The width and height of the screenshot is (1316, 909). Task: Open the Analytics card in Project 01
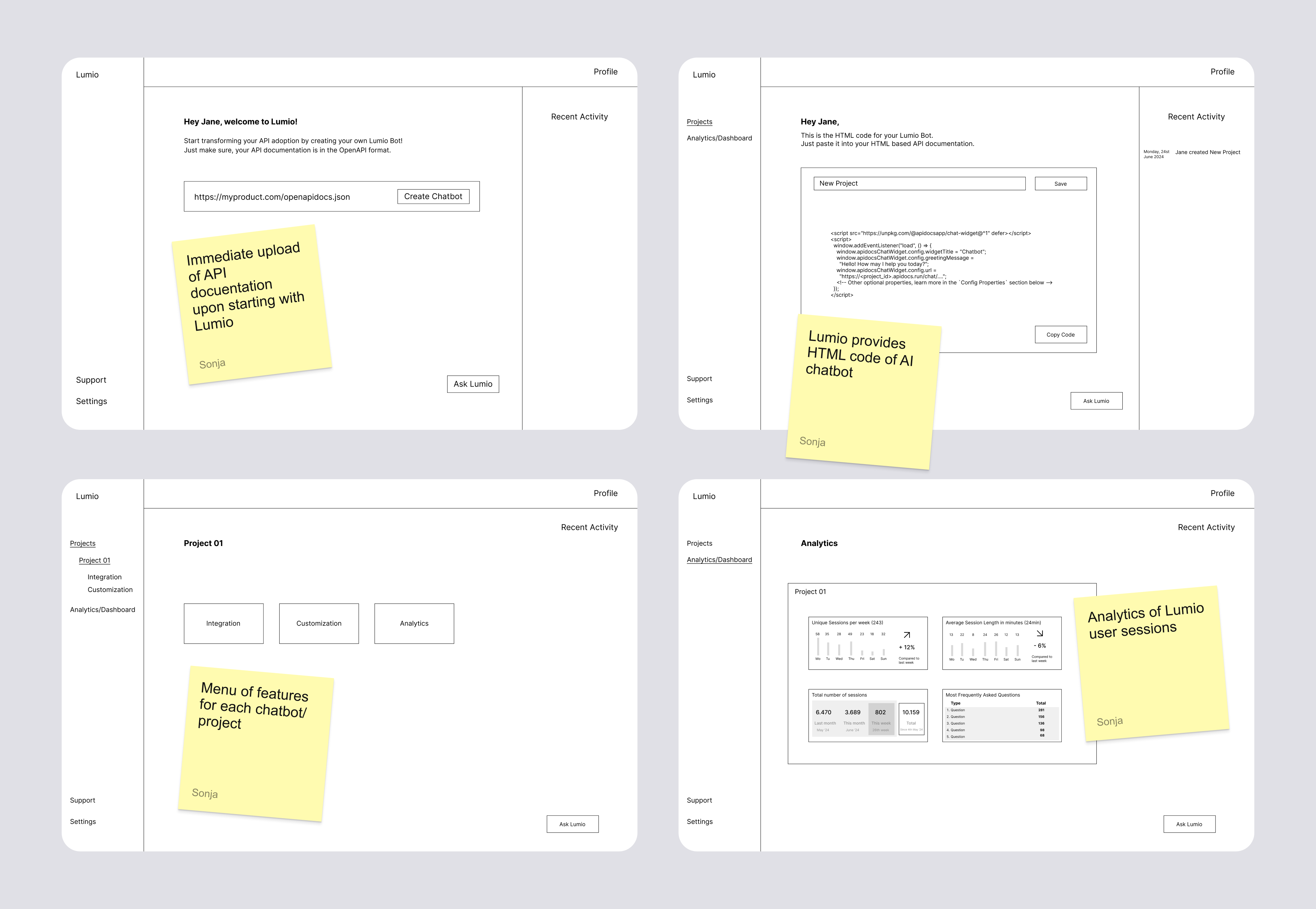click(414, 624)
